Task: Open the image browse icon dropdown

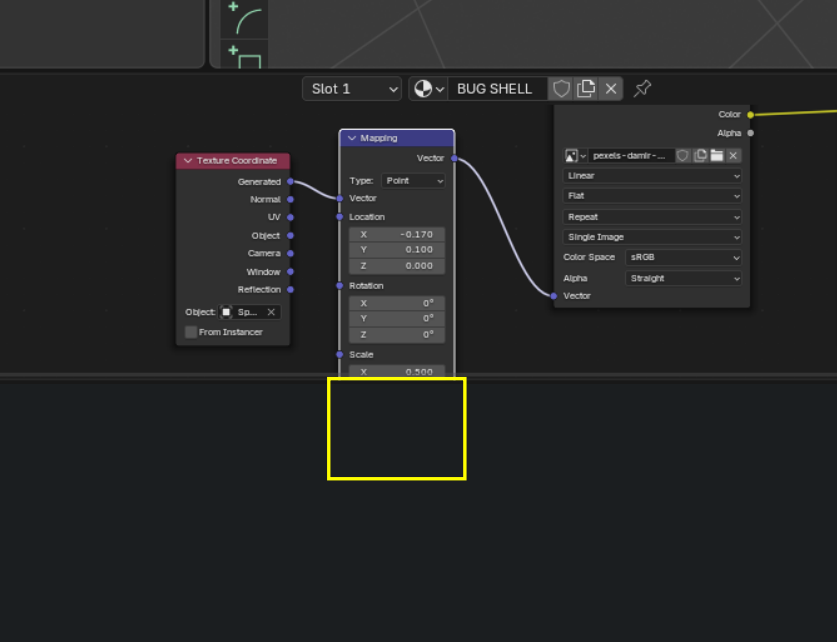Action: click(575, 156)
